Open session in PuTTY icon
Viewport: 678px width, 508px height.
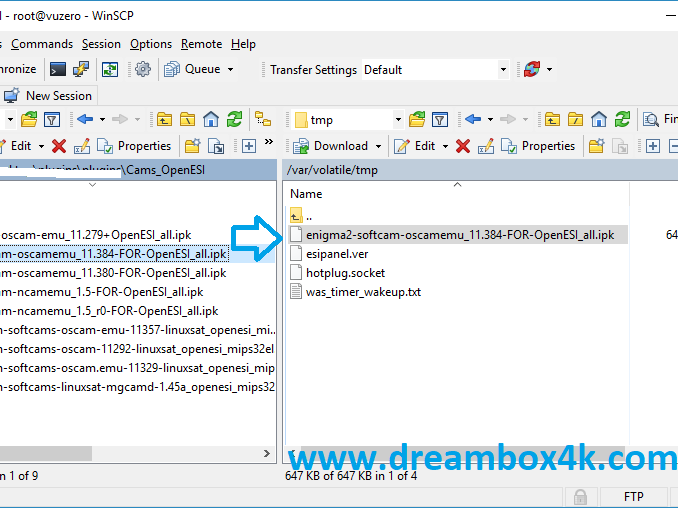click(x=81, y=69)
